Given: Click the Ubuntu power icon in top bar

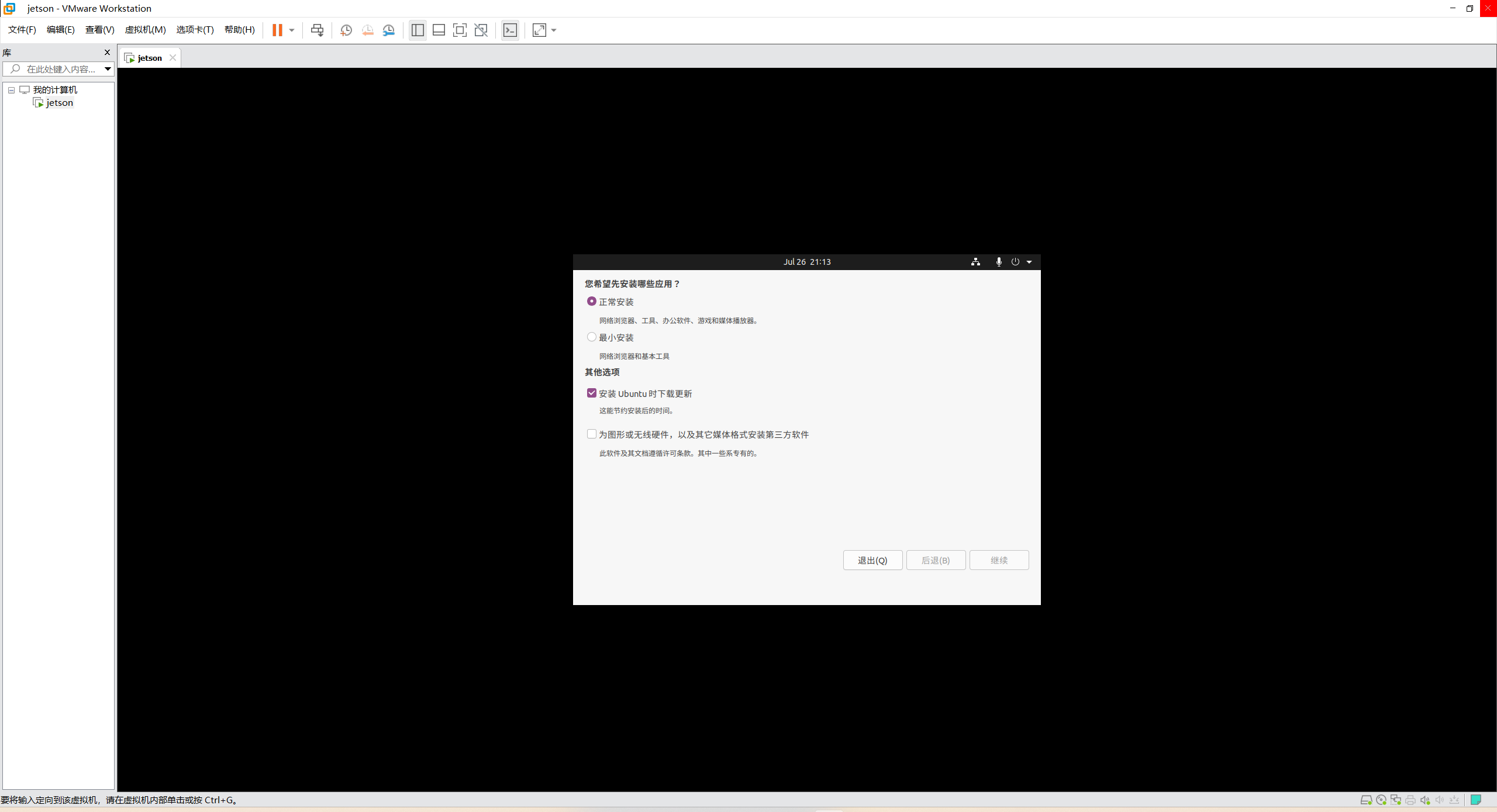Looking at the screenshot, I should [x=1015, y=262].
